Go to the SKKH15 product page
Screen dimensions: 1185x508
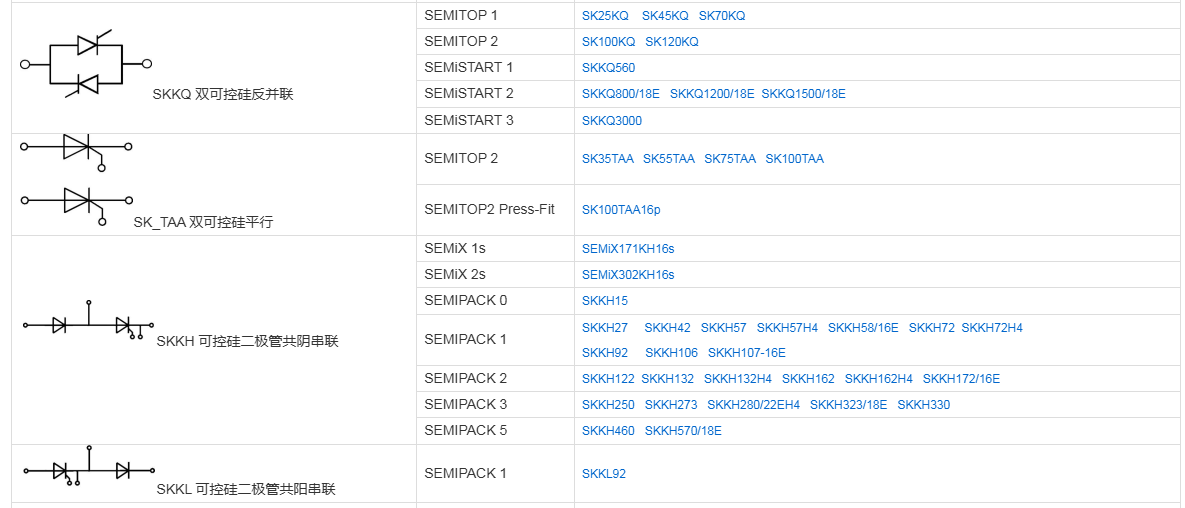605,301
